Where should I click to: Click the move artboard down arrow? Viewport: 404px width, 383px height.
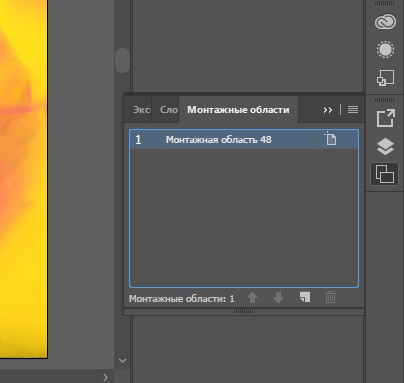[x=278, y=297]
